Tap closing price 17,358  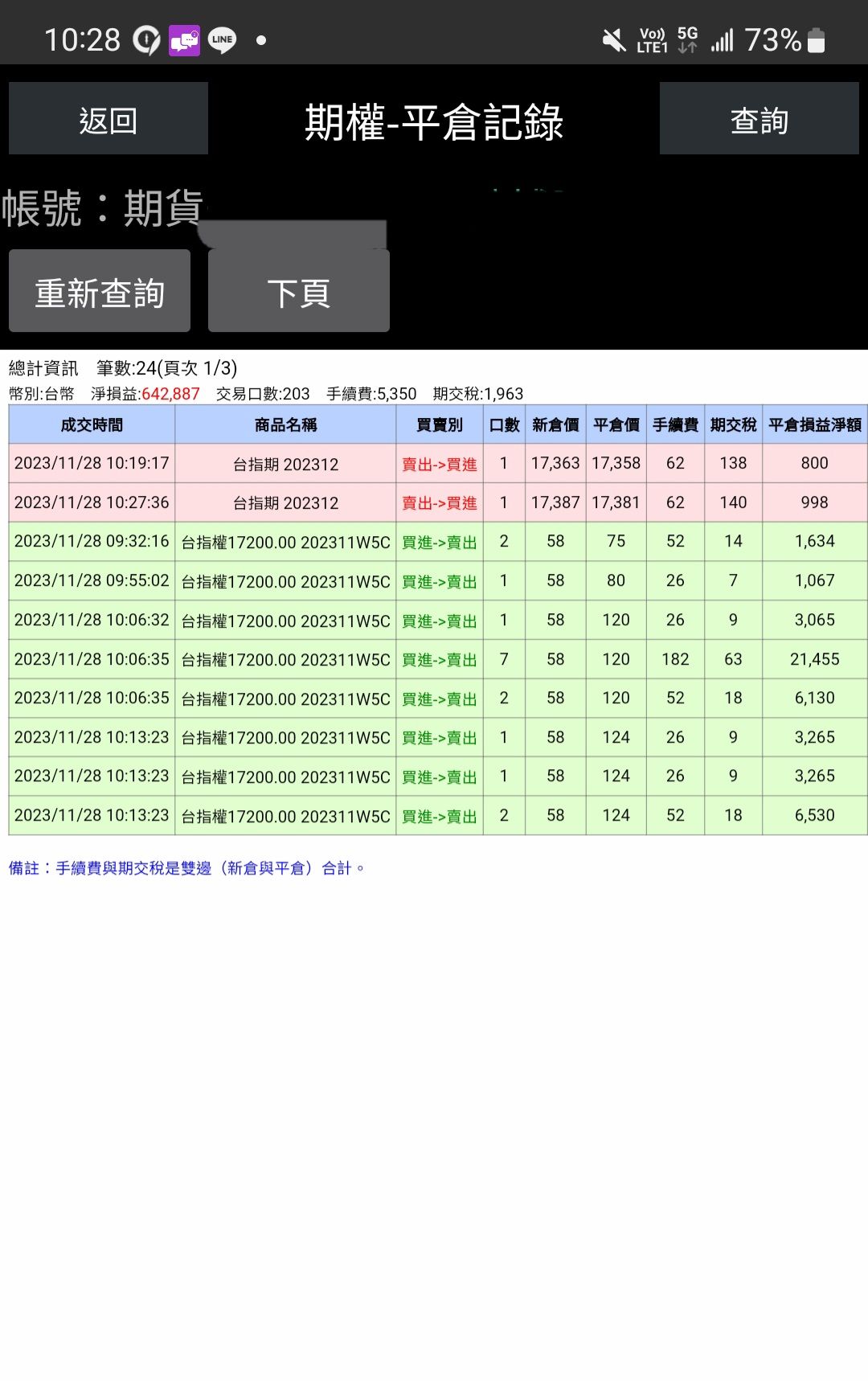[x=616, y=463]
